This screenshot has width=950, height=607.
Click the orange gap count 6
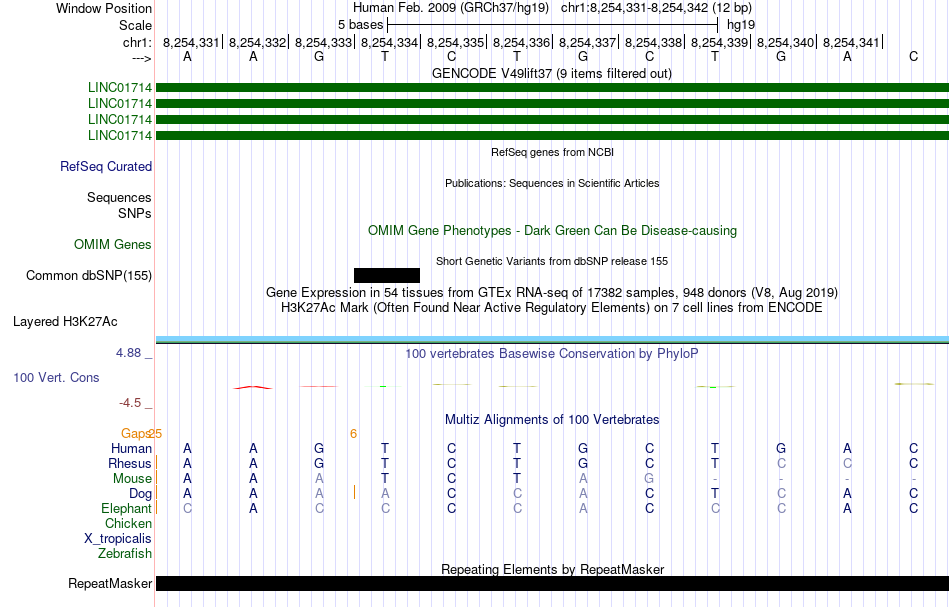tap(353, 434)
